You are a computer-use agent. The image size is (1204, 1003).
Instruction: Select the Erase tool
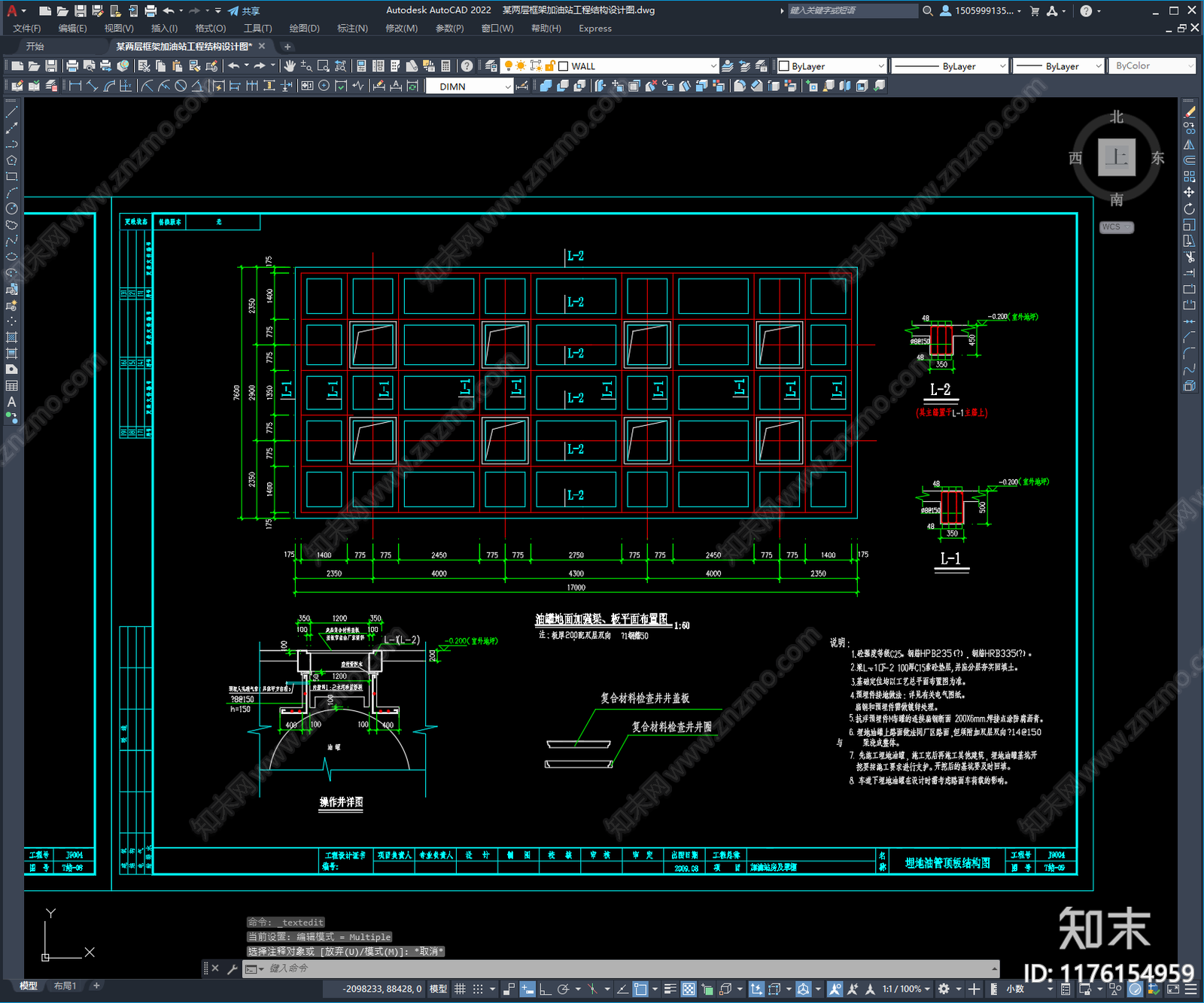(x=1189, y=112)
